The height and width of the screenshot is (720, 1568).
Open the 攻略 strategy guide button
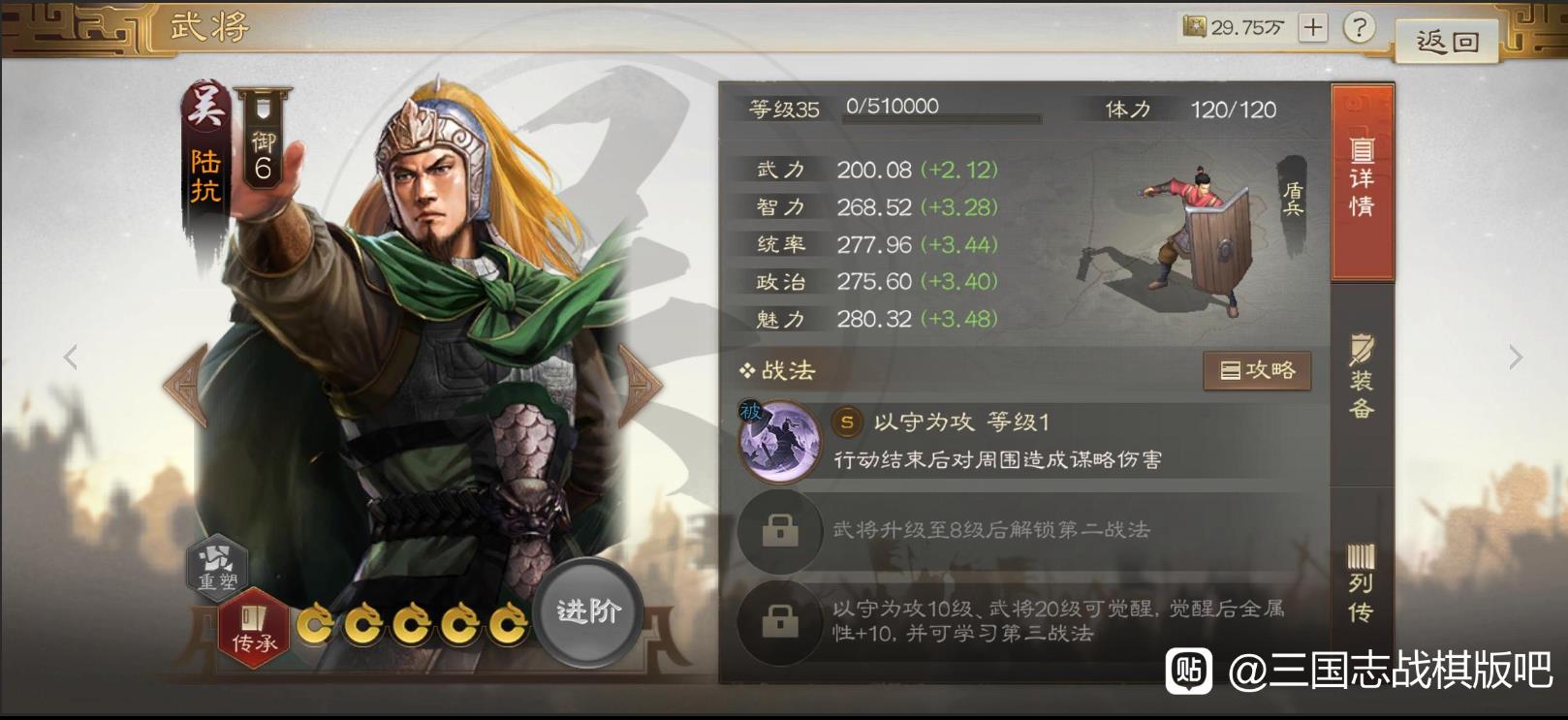(x=1257, y=370)
